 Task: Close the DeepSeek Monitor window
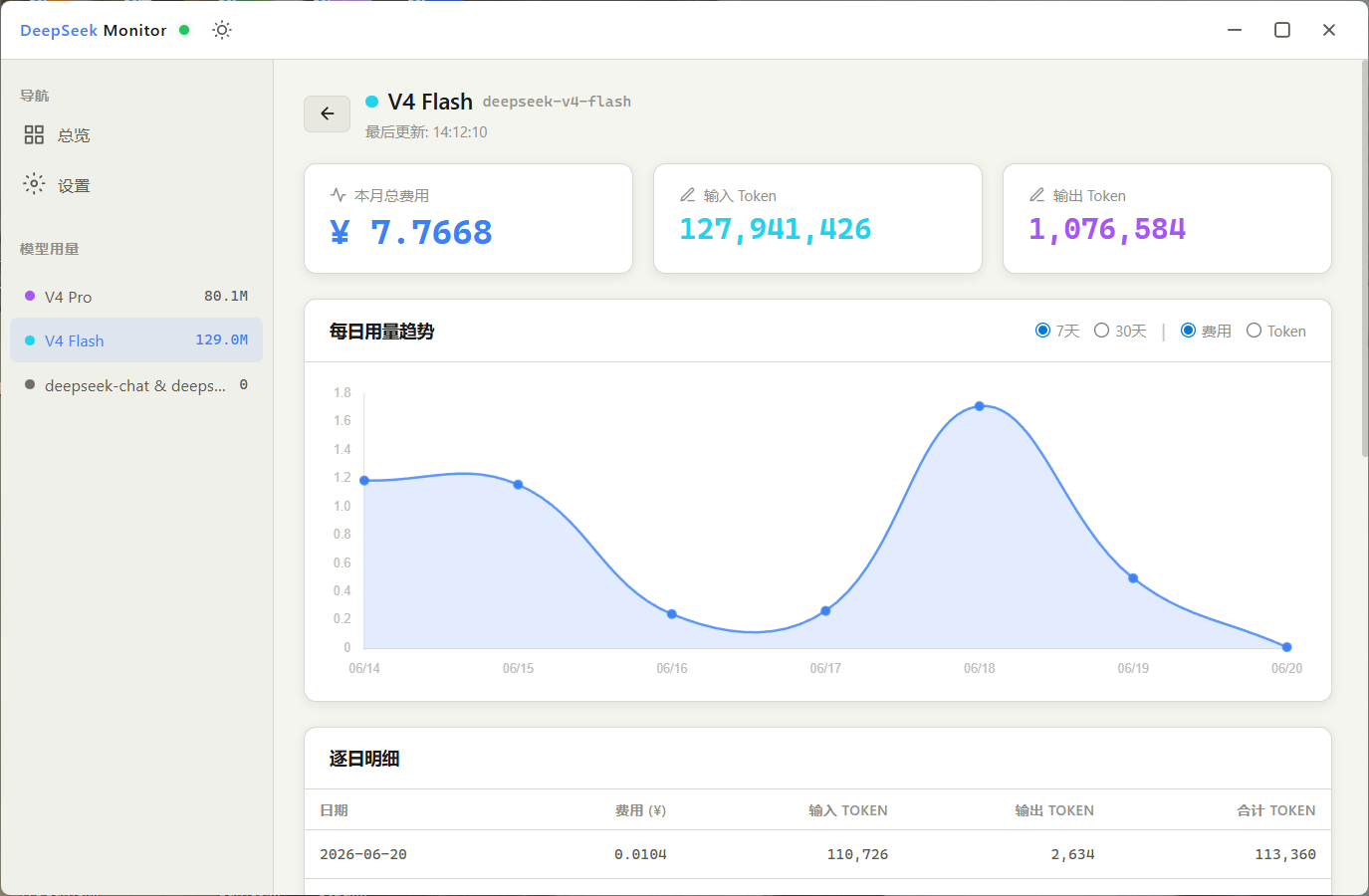[1329, 30]
